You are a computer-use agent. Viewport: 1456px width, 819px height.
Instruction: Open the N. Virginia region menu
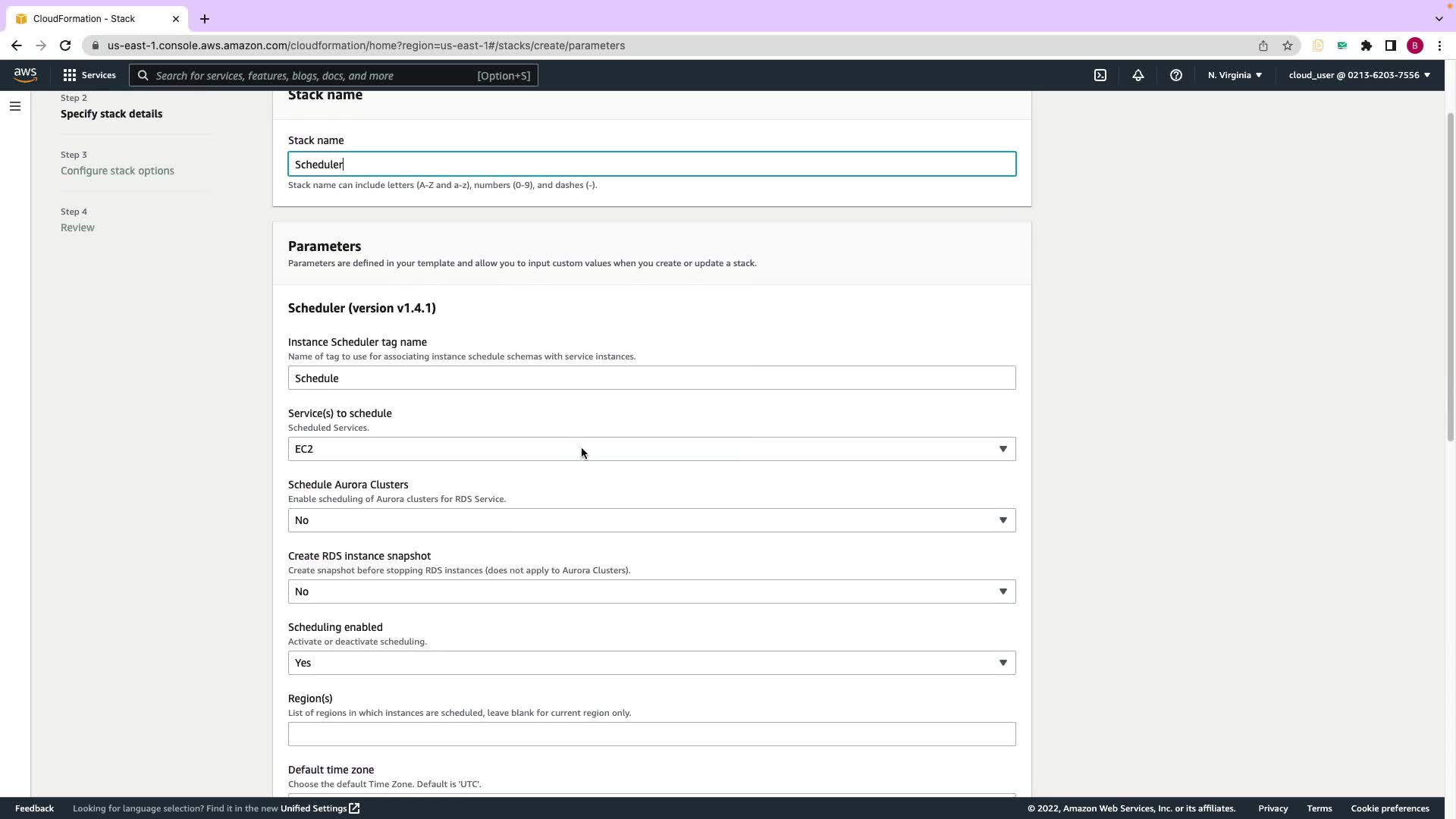pyautogui.click(x=1235, y=75)
